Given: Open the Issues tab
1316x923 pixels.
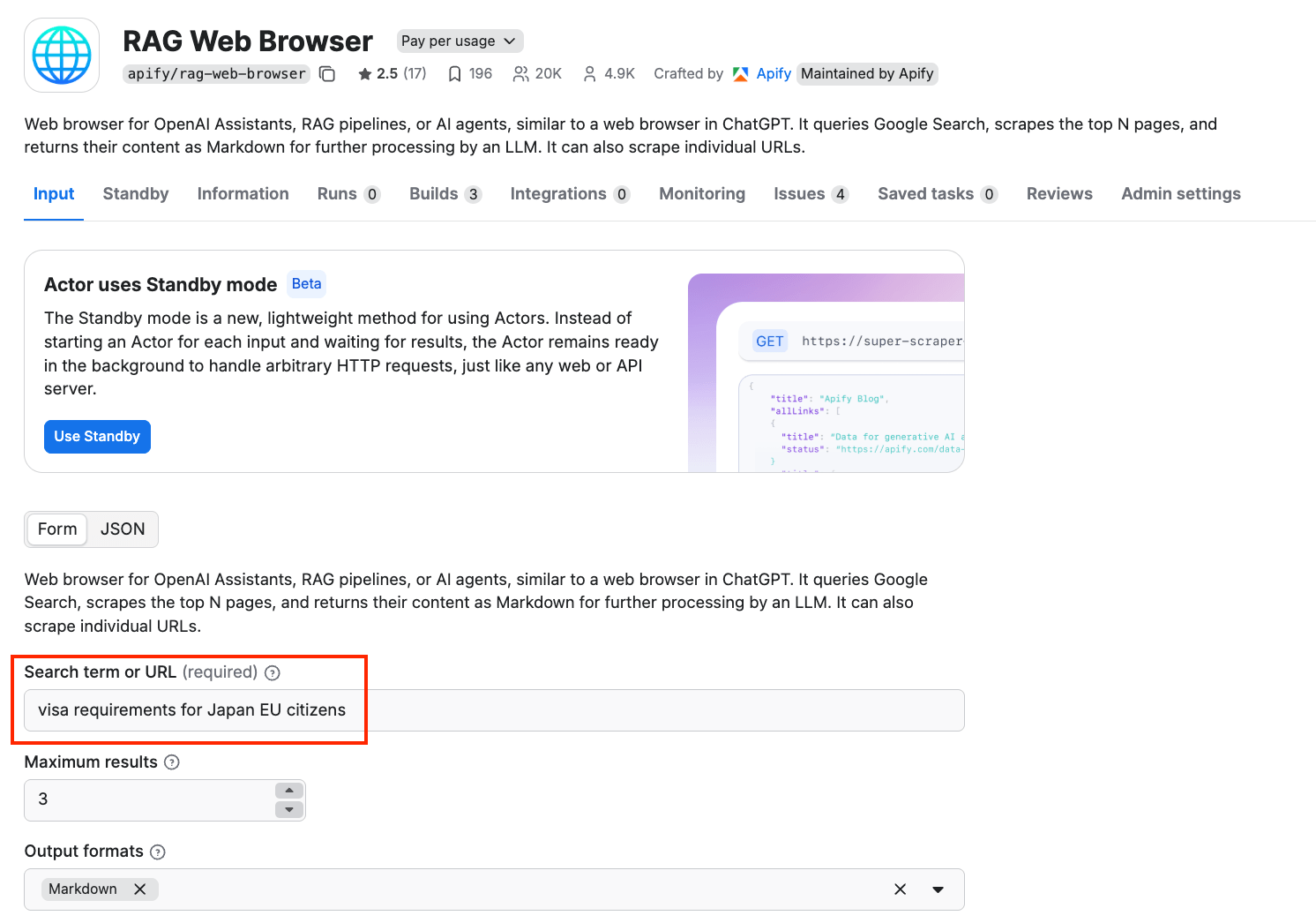Looking at the screenshot, I should point(798,193).
